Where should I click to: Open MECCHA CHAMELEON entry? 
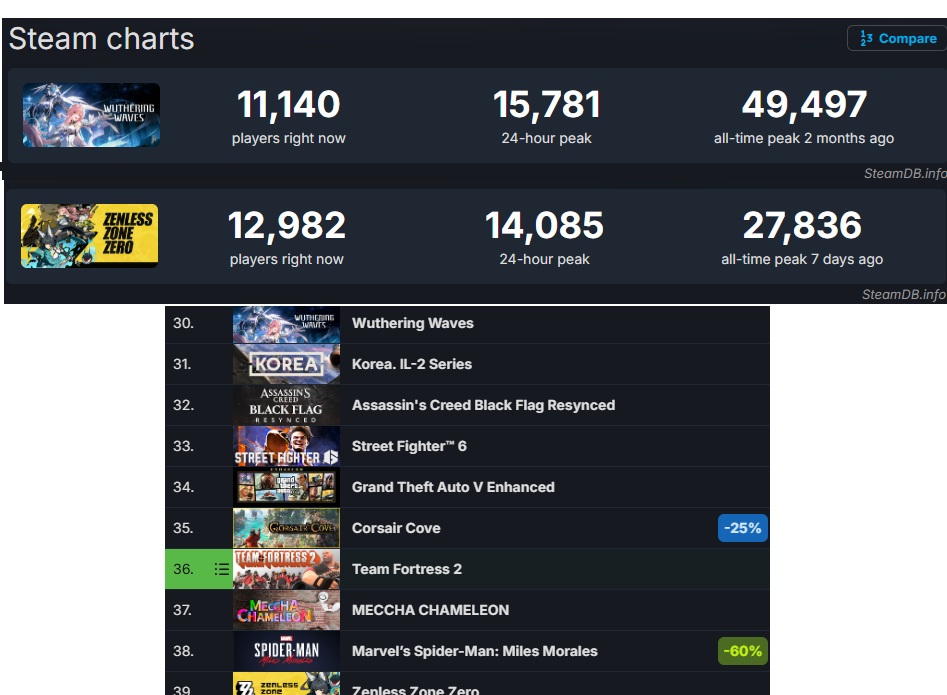pyautogui.click(x=430, y=610)
